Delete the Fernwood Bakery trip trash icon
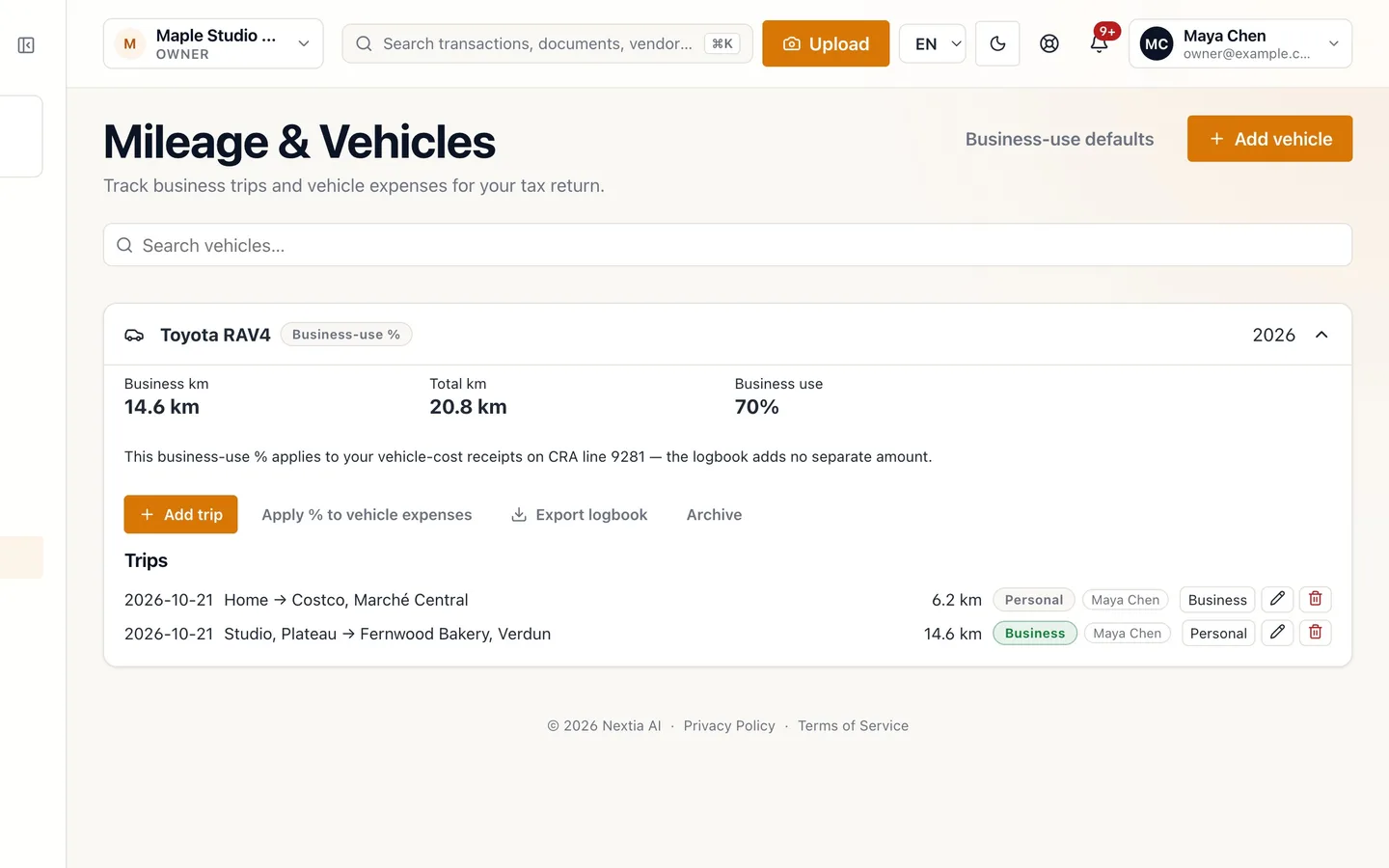This screenshot has width=1389, height=868. 1315,633
